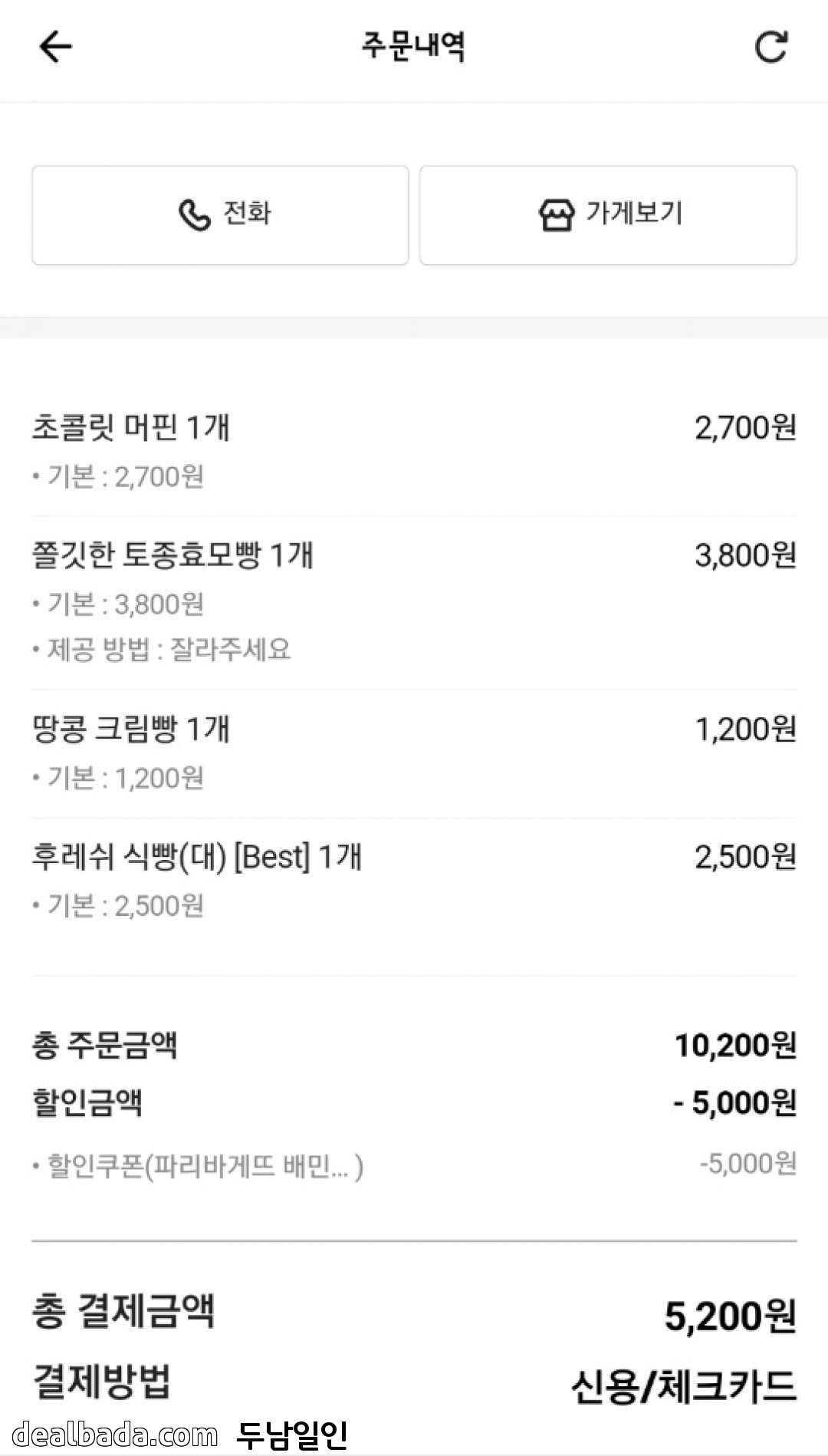Select the 초콜릿 머핀 1개 item
Viewport: 828px width, 1456px height.
(131, 427)
